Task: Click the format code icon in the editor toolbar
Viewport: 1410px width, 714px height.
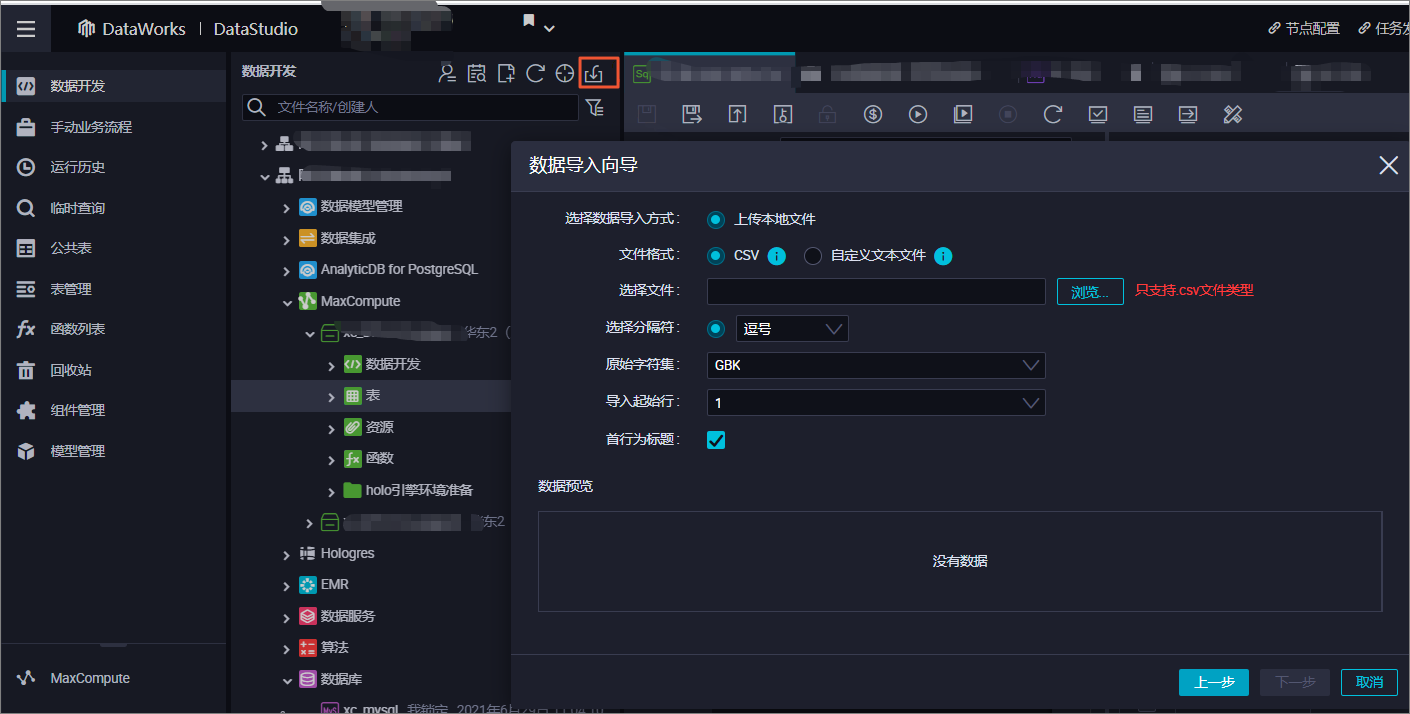Action: 1142,114
